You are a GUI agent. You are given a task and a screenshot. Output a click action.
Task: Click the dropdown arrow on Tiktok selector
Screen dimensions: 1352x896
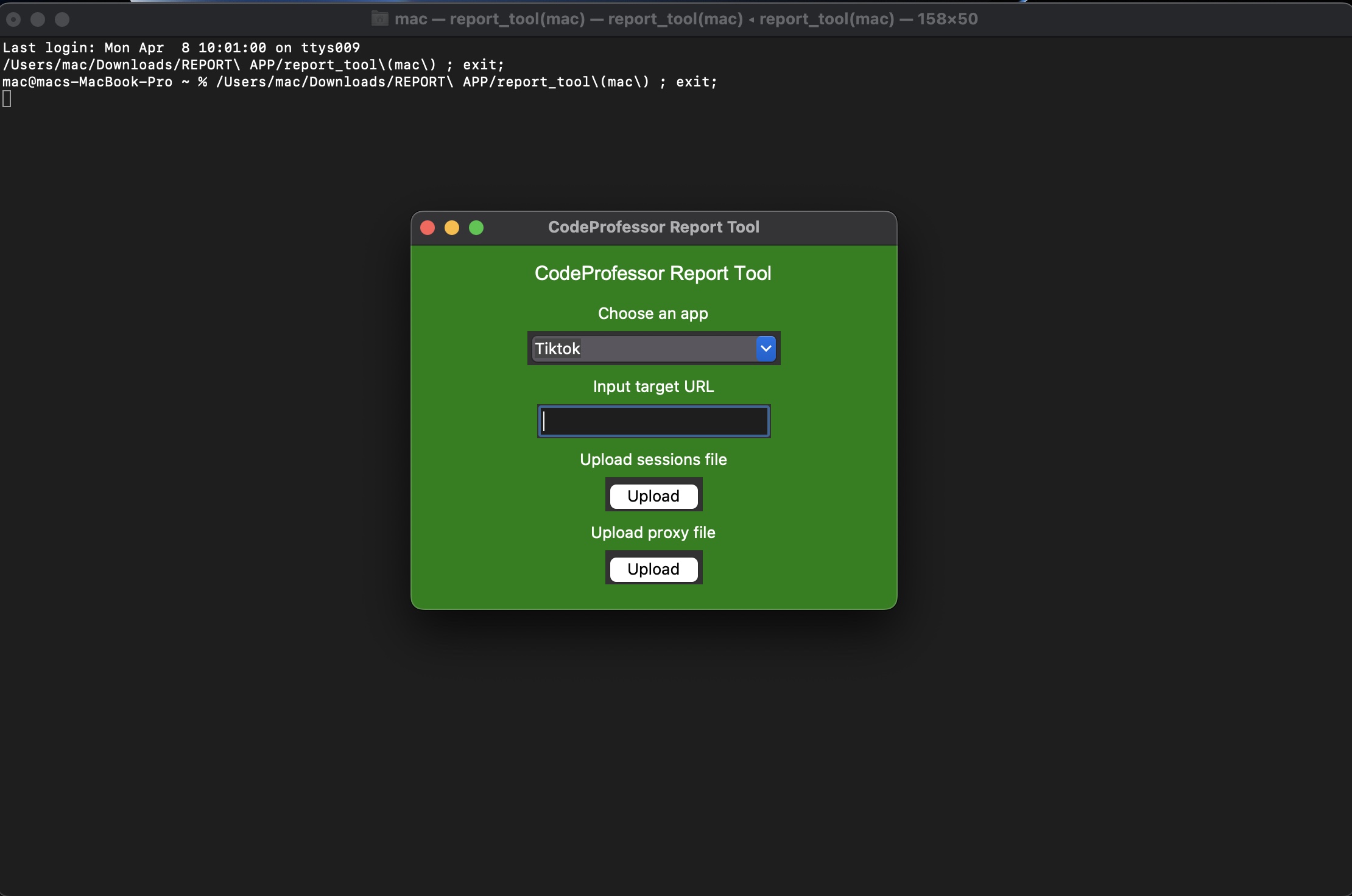[766, 348]
